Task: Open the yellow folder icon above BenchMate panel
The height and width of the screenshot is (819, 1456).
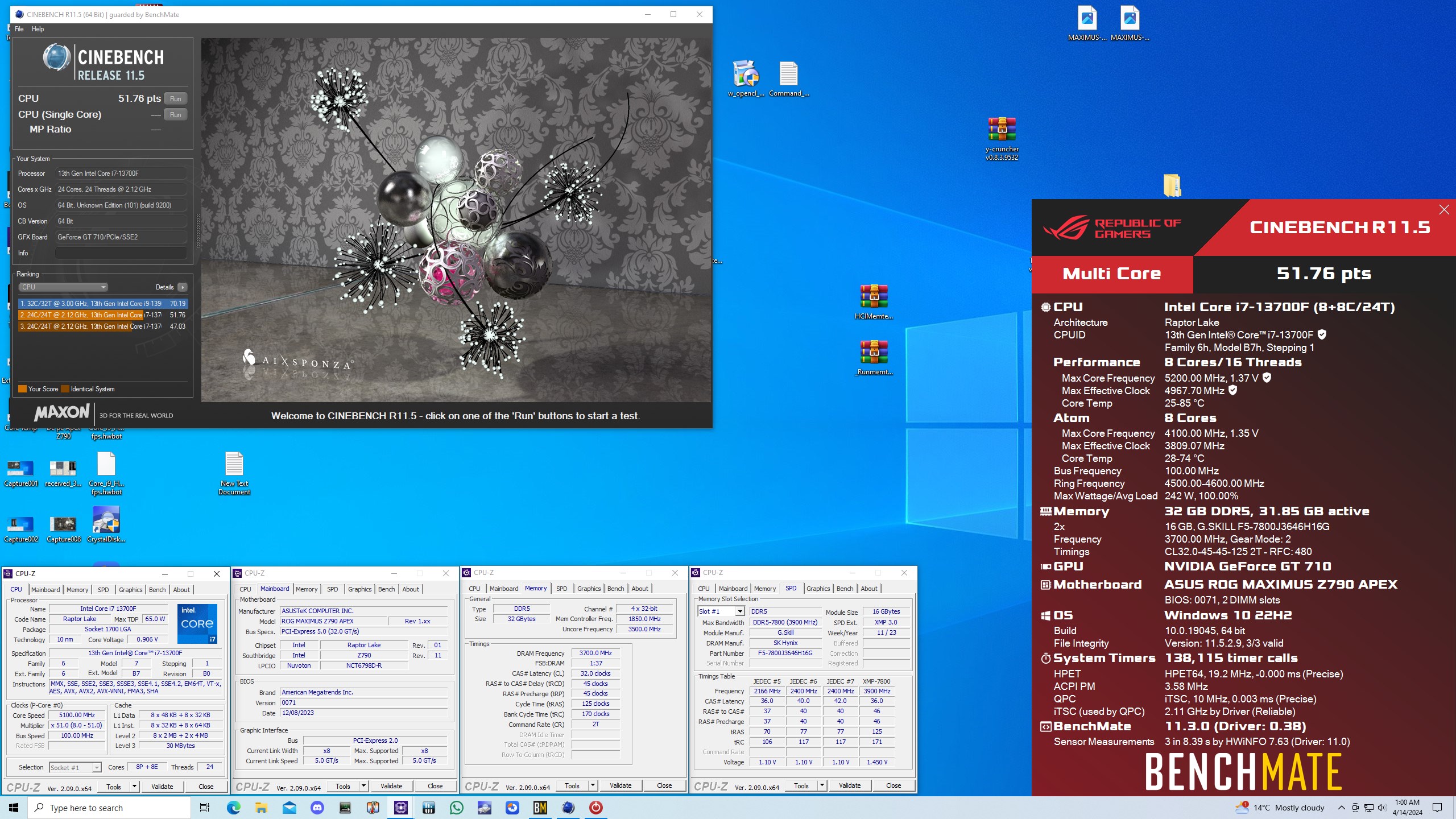Action: click(1172, 185)
